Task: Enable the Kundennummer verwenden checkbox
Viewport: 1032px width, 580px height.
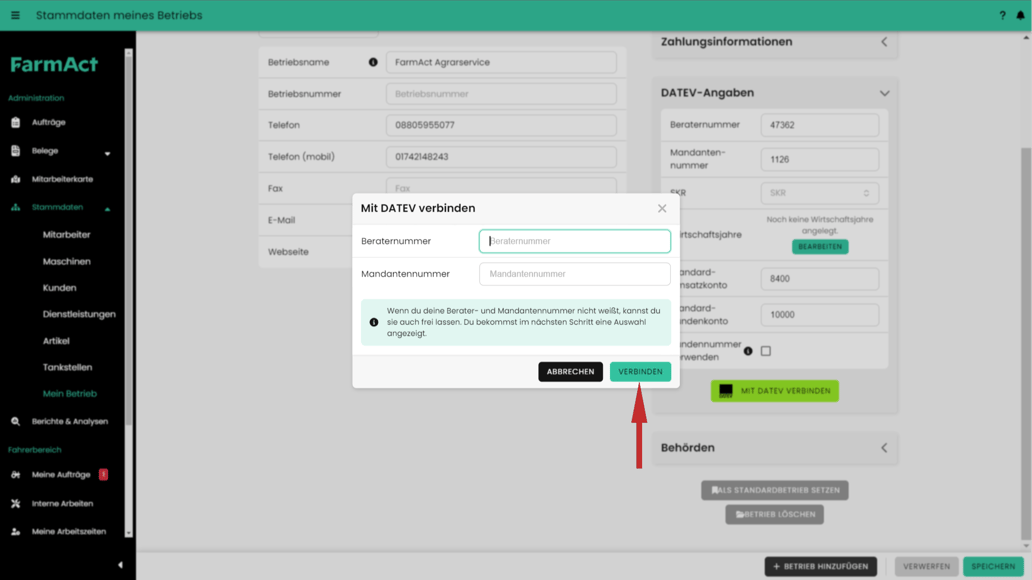Action: pyautogui.click(x=768, y=351)
